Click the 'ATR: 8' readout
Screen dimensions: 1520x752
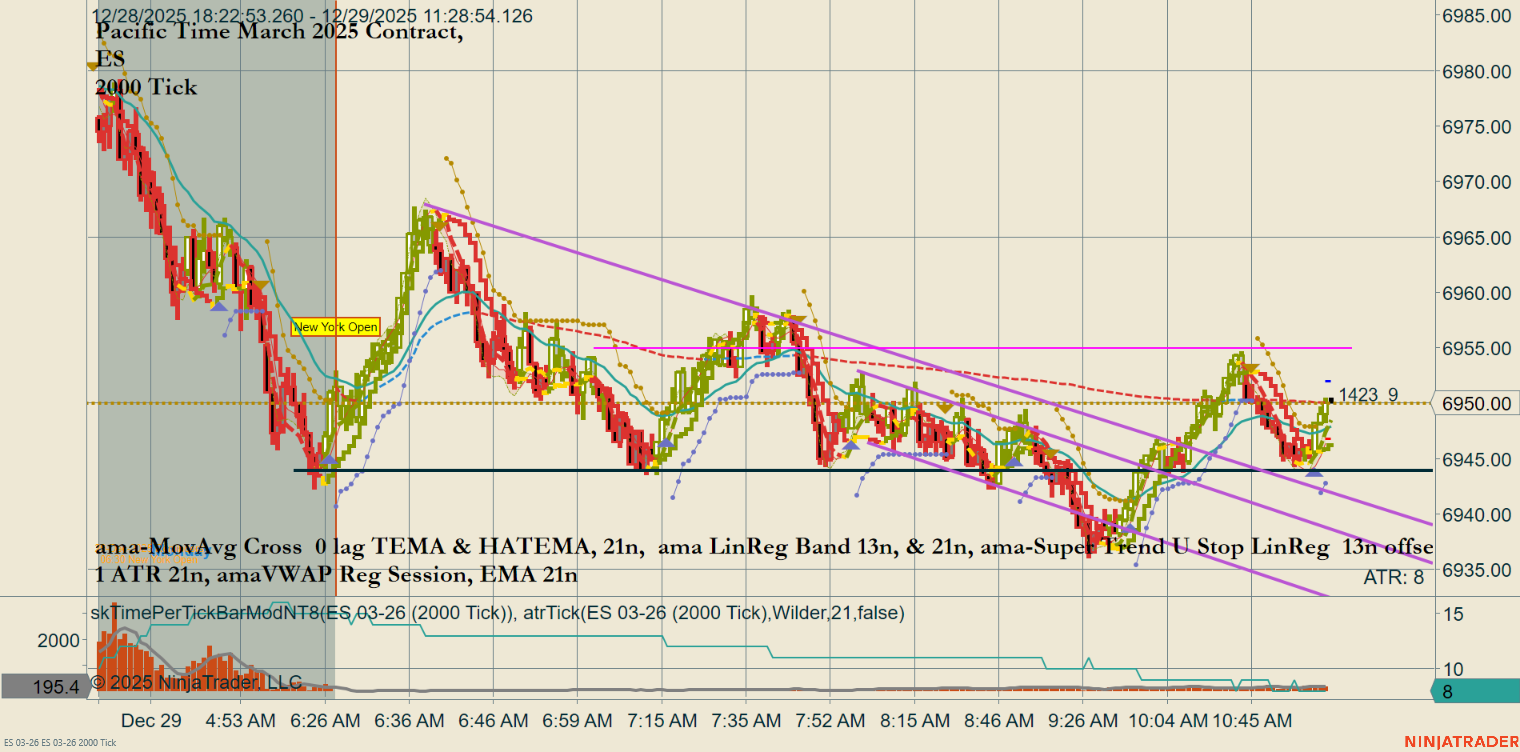tap(1394, 578)
